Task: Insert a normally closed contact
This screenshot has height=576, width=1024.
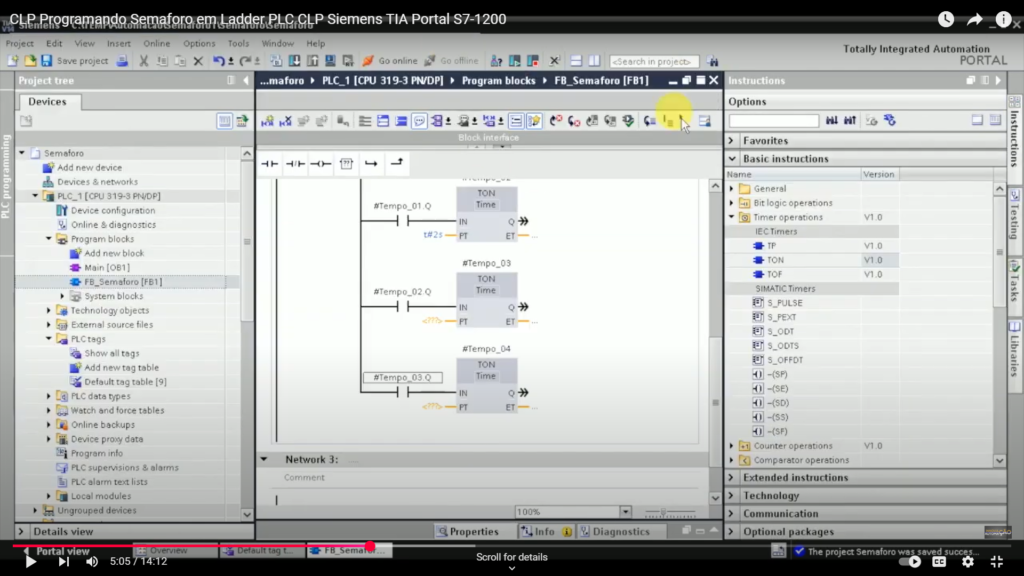Action: click(295, 164)
